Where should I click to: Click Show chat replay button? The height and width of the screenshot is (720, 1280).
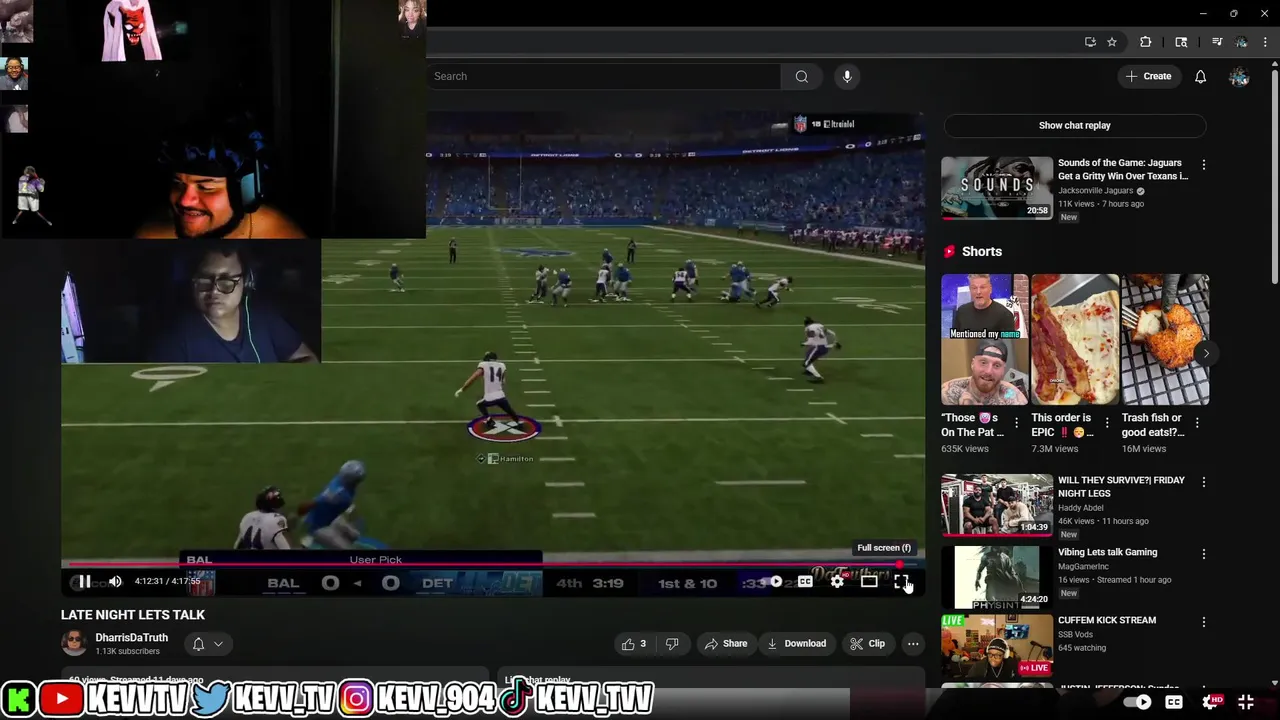tap(1075, 125)
